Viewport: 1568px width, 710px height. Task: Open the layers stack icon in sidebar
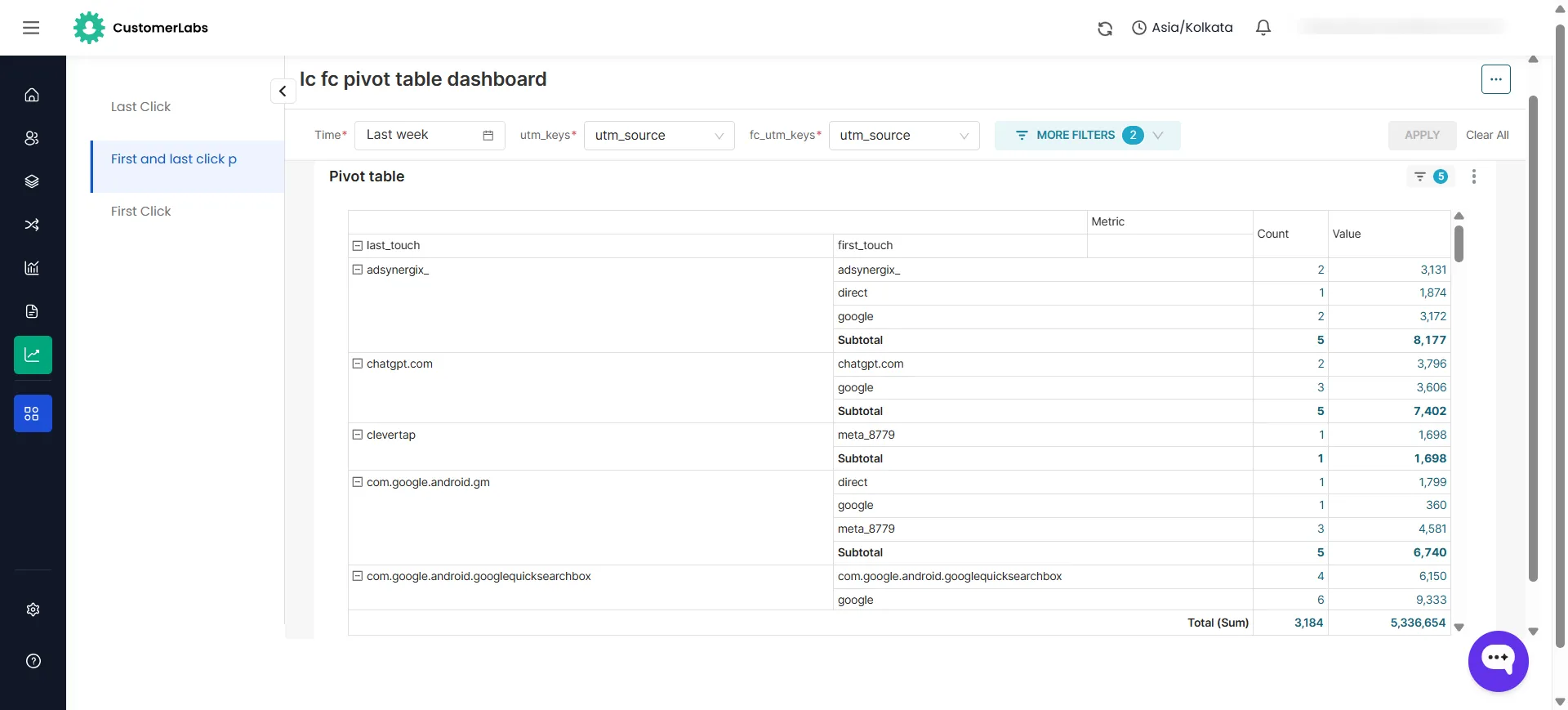click(x=32, y=181)
